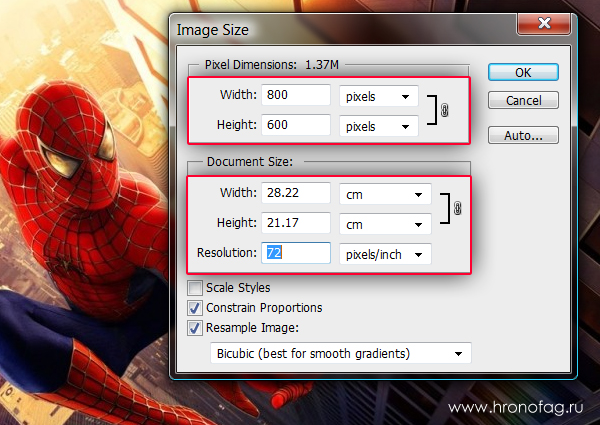Click the Cancel button
Image resolution: width=600 pixels, height=425 pixels.
[523, 101]
